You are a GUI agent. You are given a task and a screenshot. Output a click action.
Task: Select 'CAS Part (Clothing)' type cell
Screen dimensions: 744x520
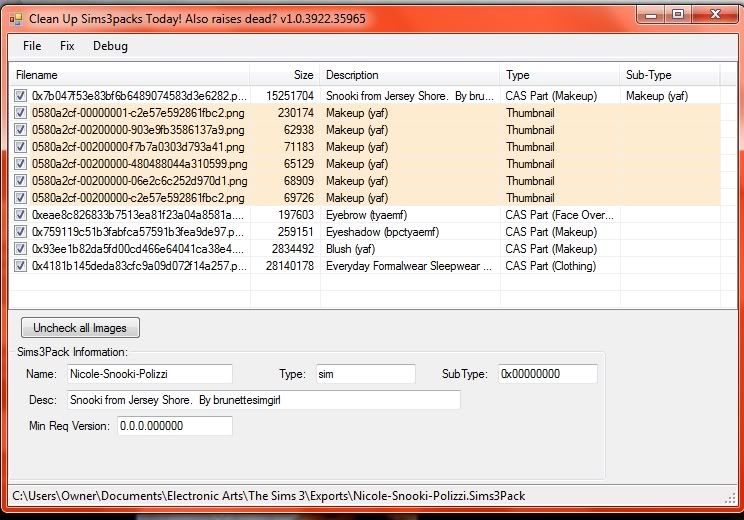click(550, 266)
